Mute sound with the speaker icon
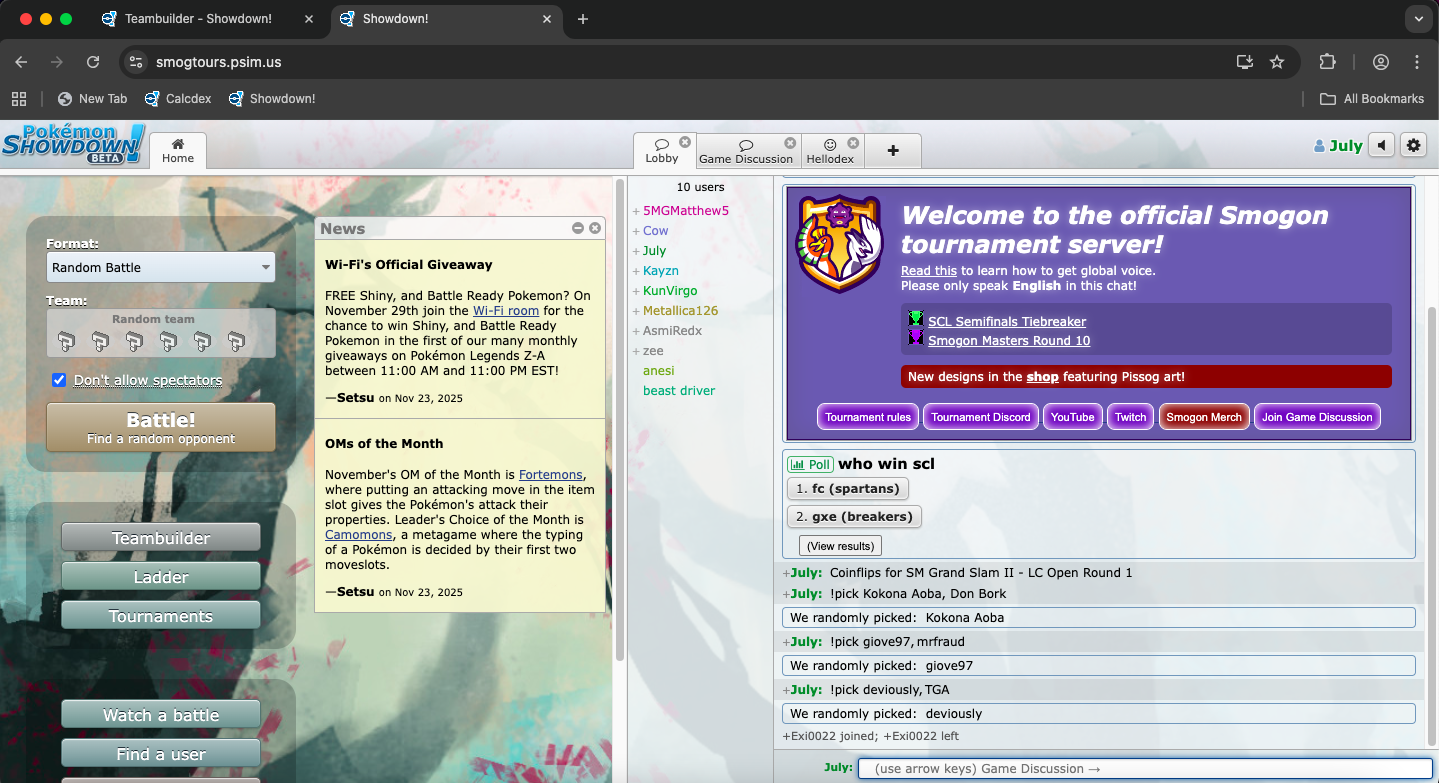This screenshot has height=783, width=1439. [x=1381, y=146]
